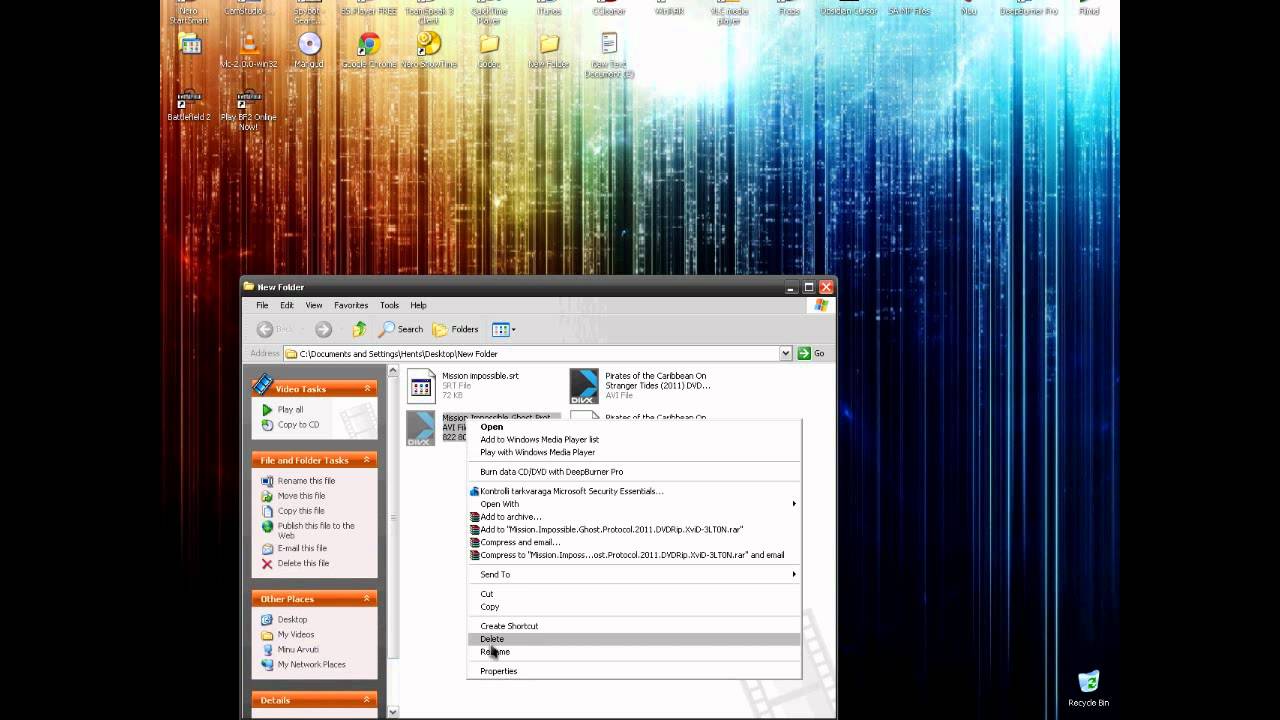
Task: Choose Compress and email... entry
Action: 634,542
